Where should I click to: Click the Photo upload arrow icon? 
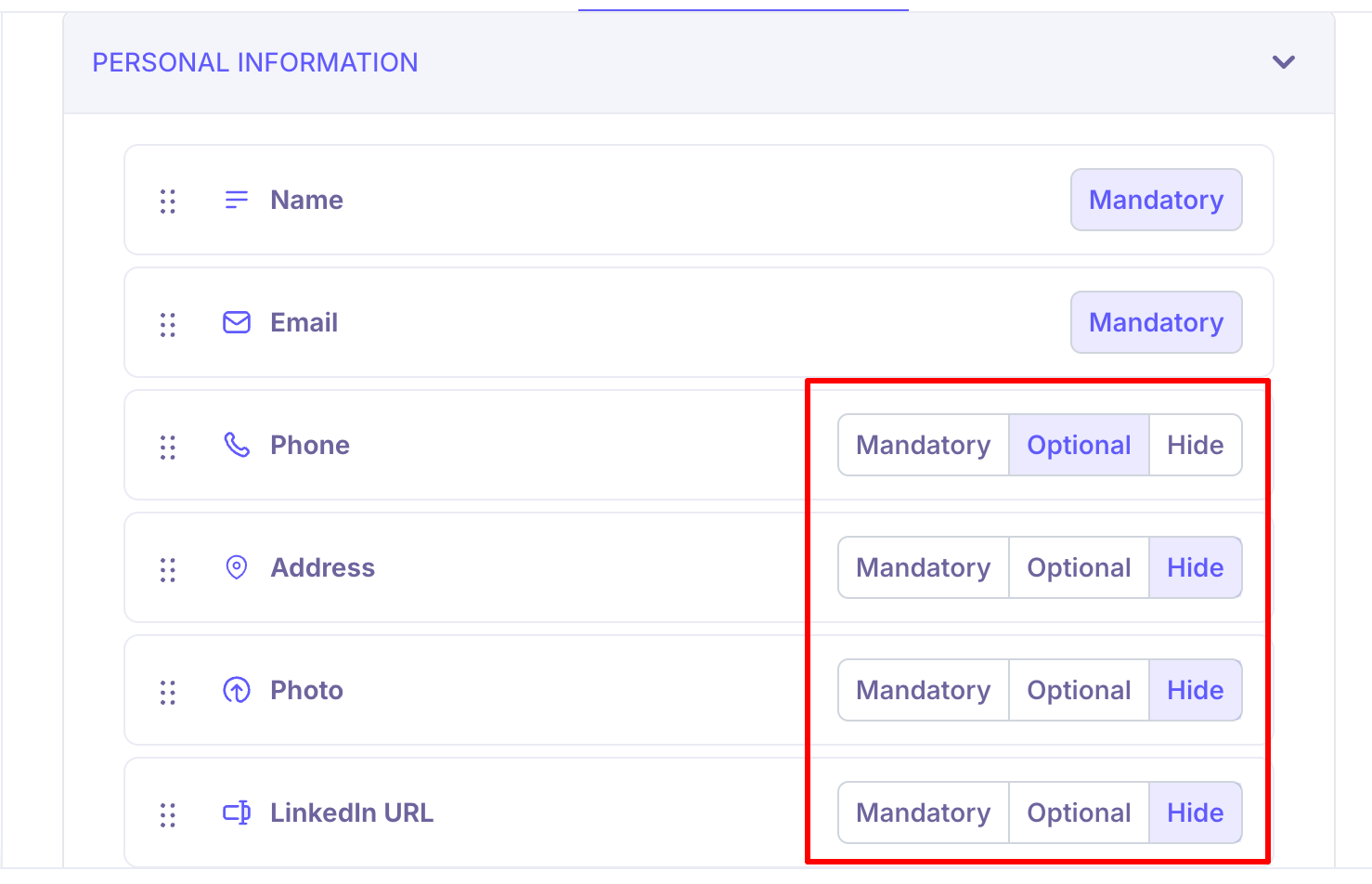coord(237,690)
